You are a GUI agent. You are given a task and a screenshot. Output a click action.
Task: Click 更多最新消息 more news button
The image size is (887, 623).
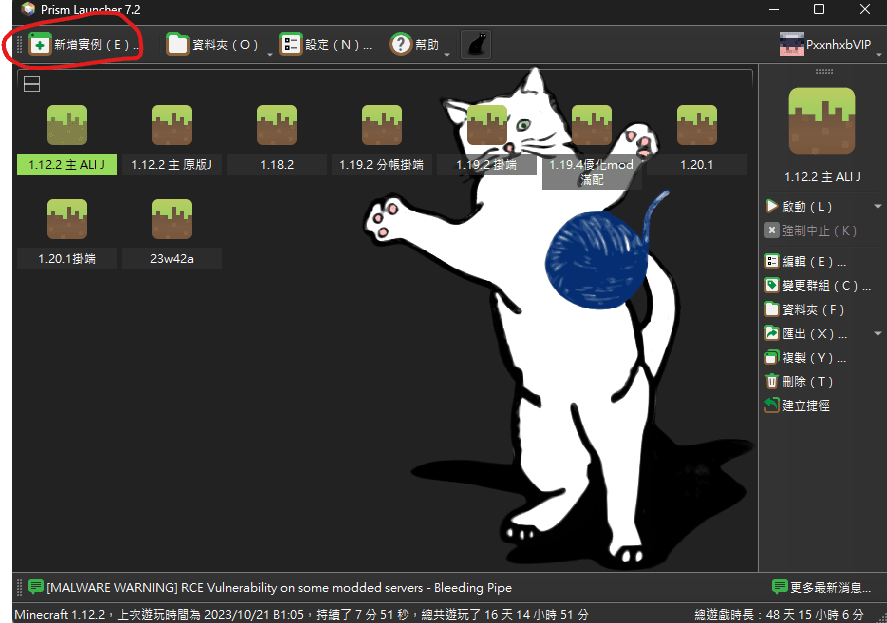(821, 587)
